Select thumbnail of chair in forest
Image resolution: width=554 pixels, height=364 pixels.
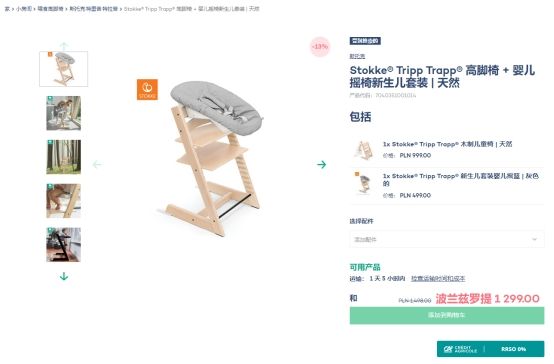tap(64, 157)
